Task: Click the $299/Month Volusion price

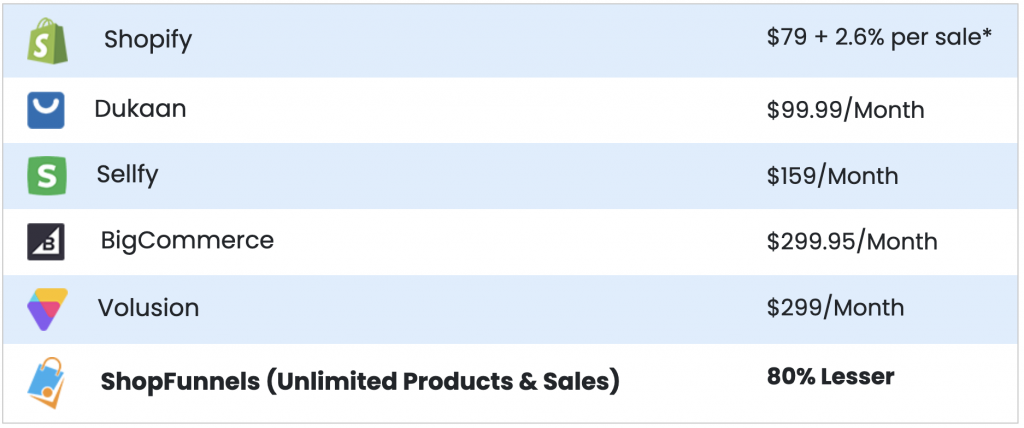Action: [x=835, y=308]
